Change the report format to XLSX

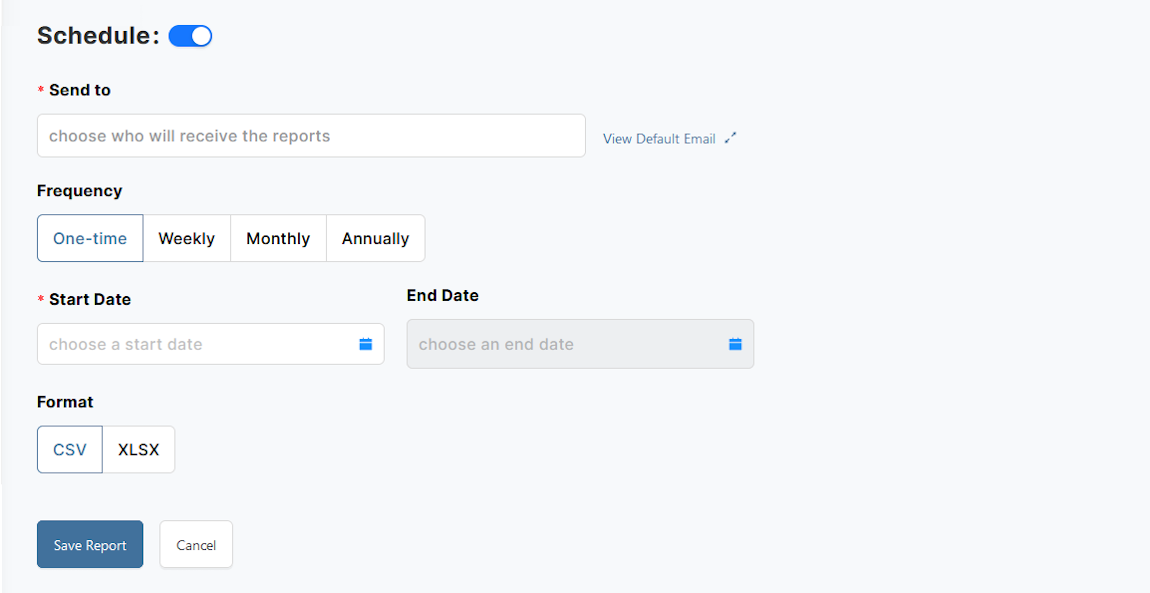coord(138,449)
